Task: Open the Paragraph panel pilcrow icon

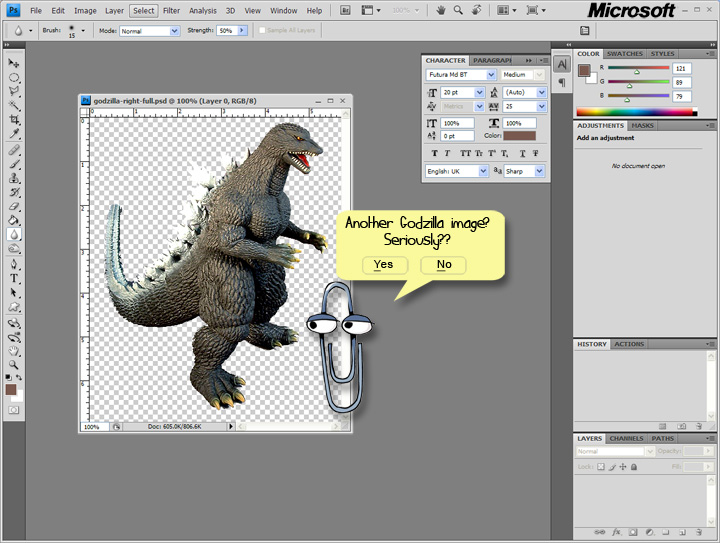Action: click(562, 83)
